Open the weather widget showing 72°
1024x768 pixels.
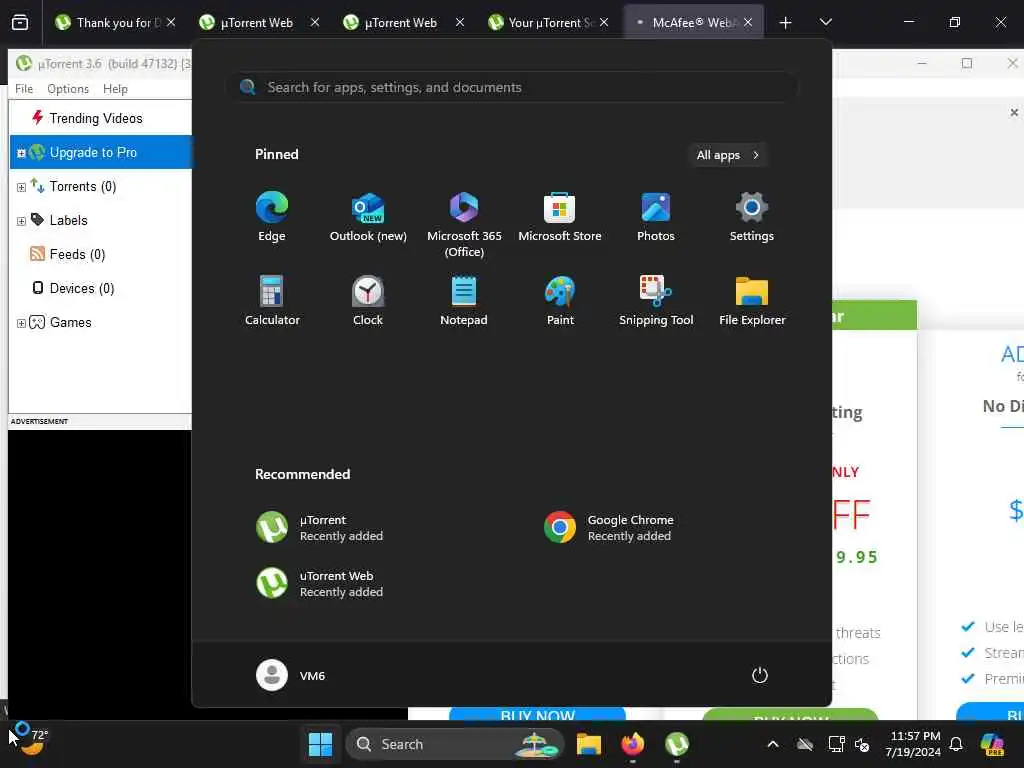pyautogui.click(x=29, y=741)
